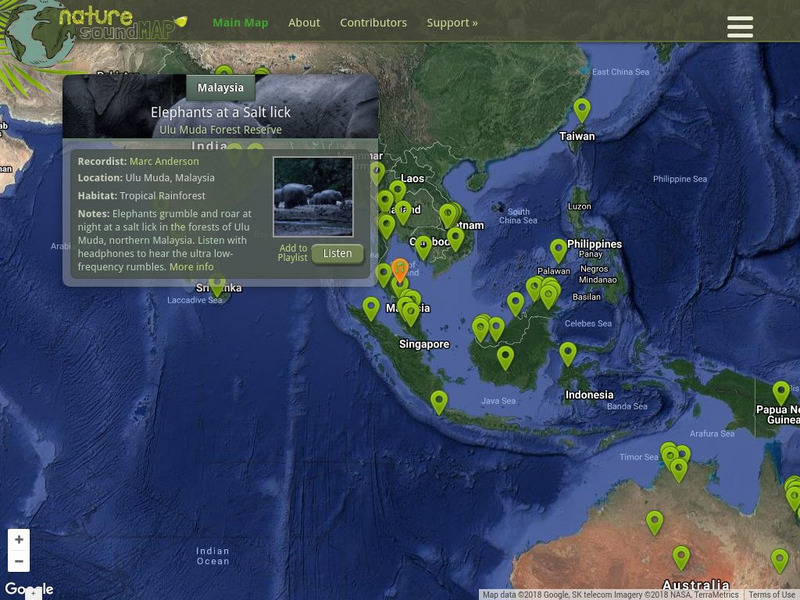Go to the Contributors page

373,21
